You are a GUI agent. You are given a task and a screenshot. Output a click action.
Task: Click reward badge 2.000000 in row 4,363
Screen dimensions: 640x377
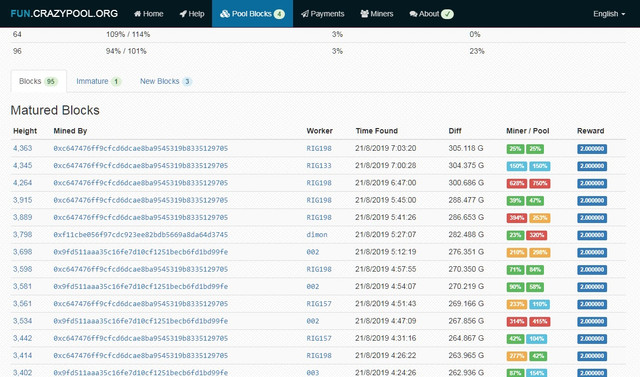[x=592, y=149]
